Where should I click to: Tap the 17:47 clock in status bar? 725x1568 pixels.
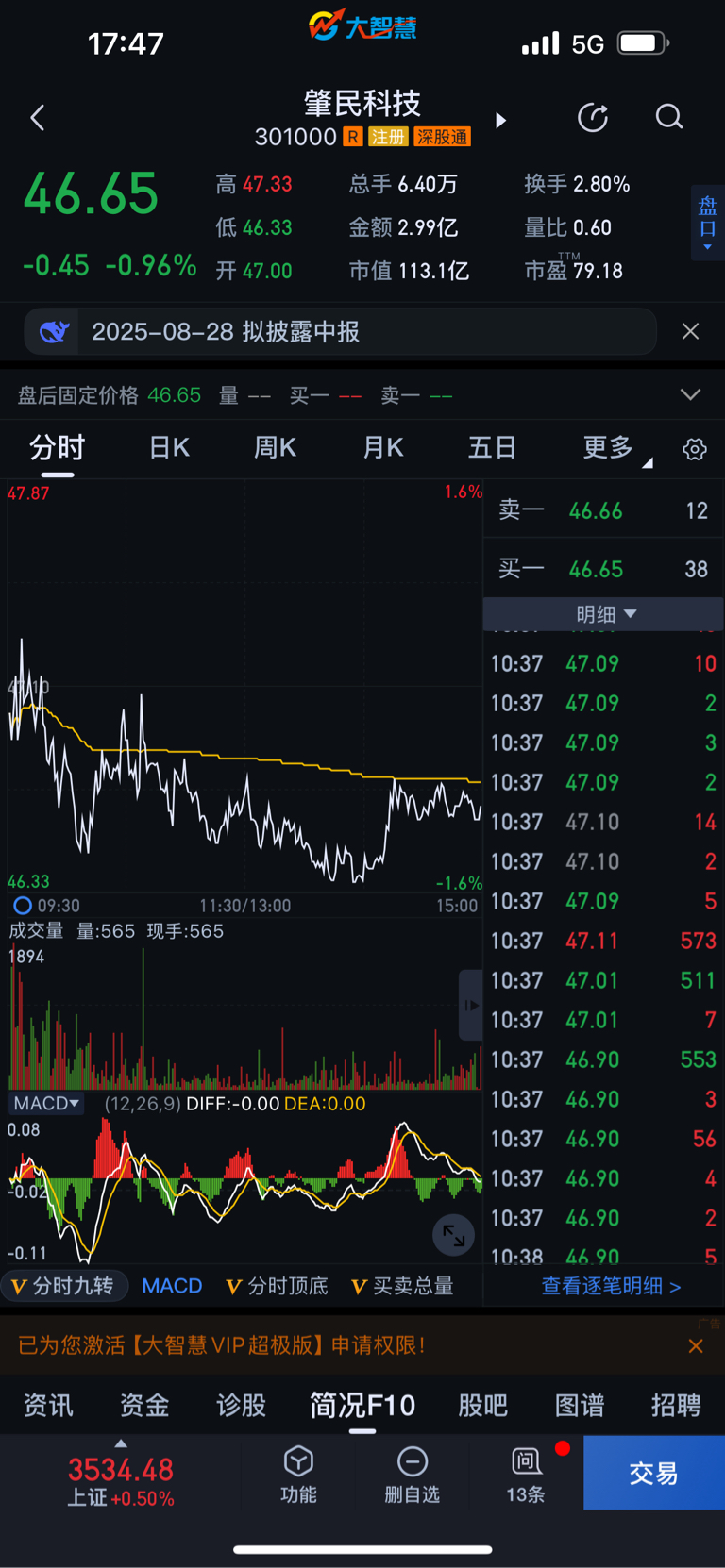126,43
